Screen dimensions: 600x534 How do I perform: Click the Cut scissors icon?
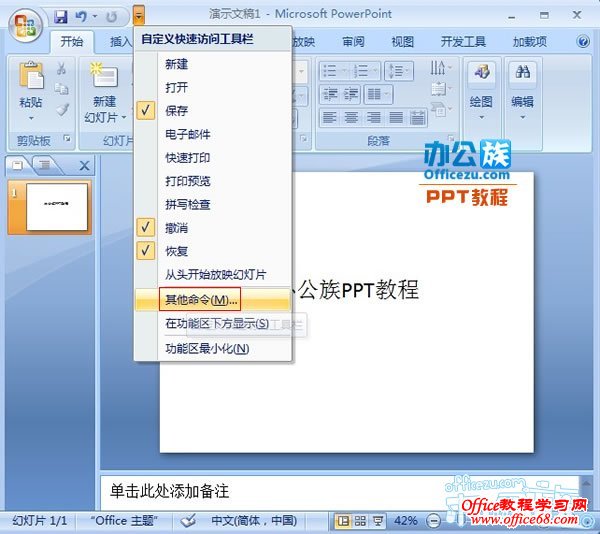61,68
